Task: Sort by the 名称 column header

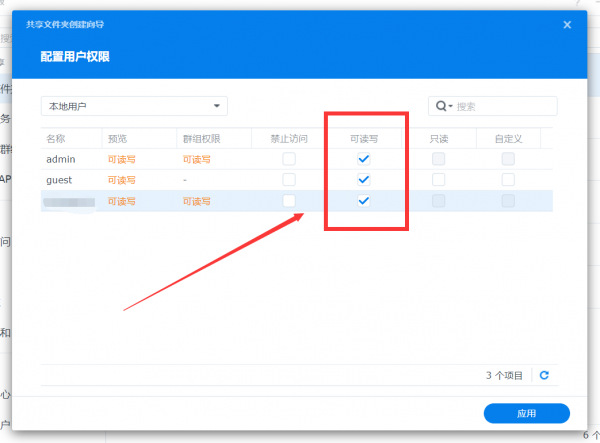Action: click(x=72, y=138)
